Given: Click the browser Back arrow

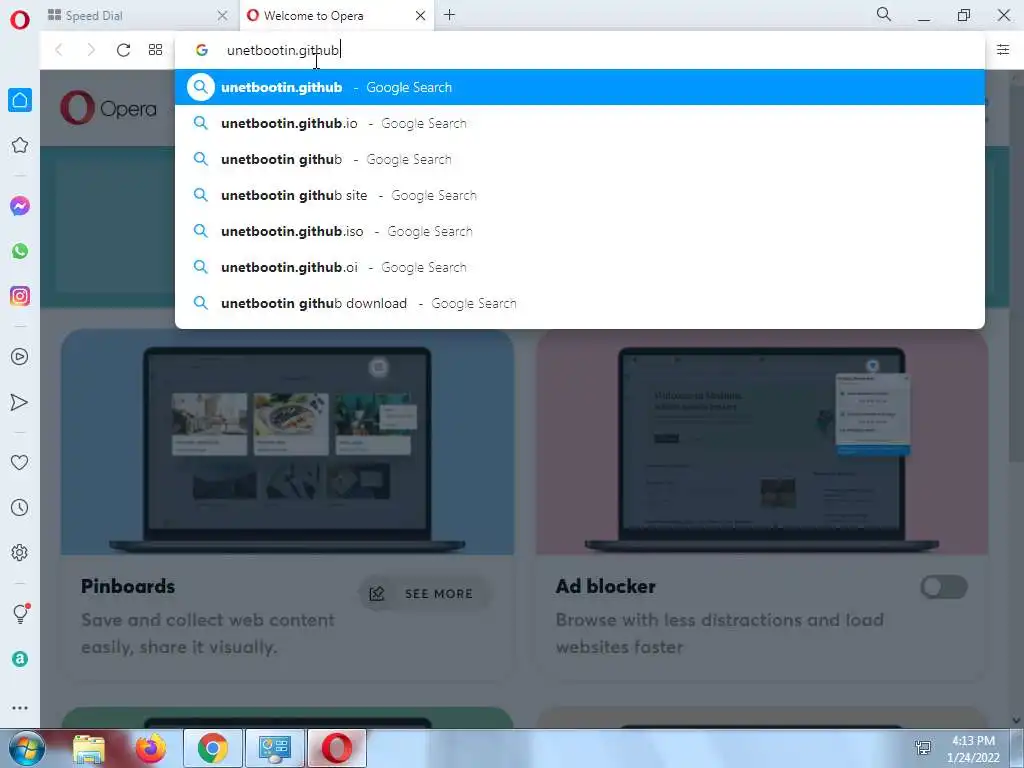Looking at the screenshot, I should pyautogui.click(x=59, y=50).
